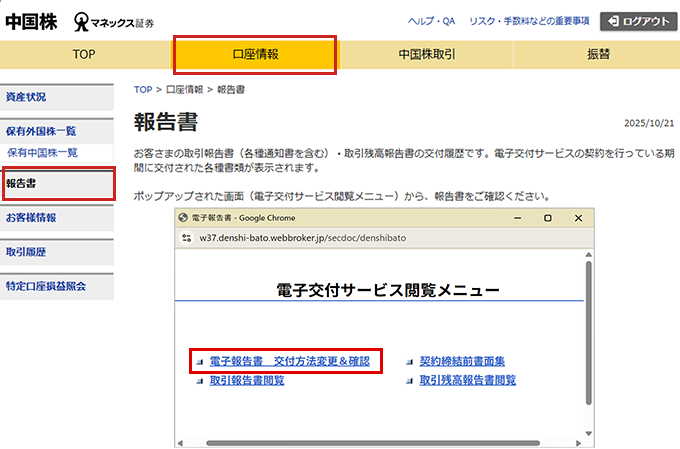Image resolution: width=680 pixels, height=449 pixels.
Task: Click the popup scroll-up arrow
Action: [588, 255]
